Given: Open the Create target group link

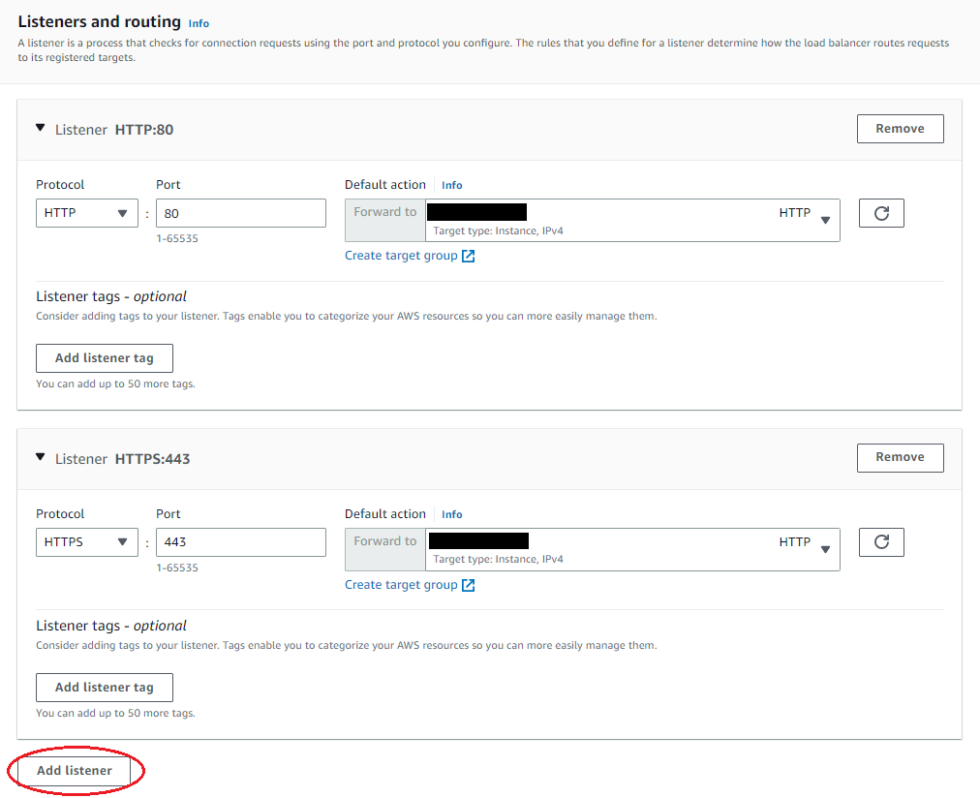Looking at the screenshot, I should tap(403, 255).
